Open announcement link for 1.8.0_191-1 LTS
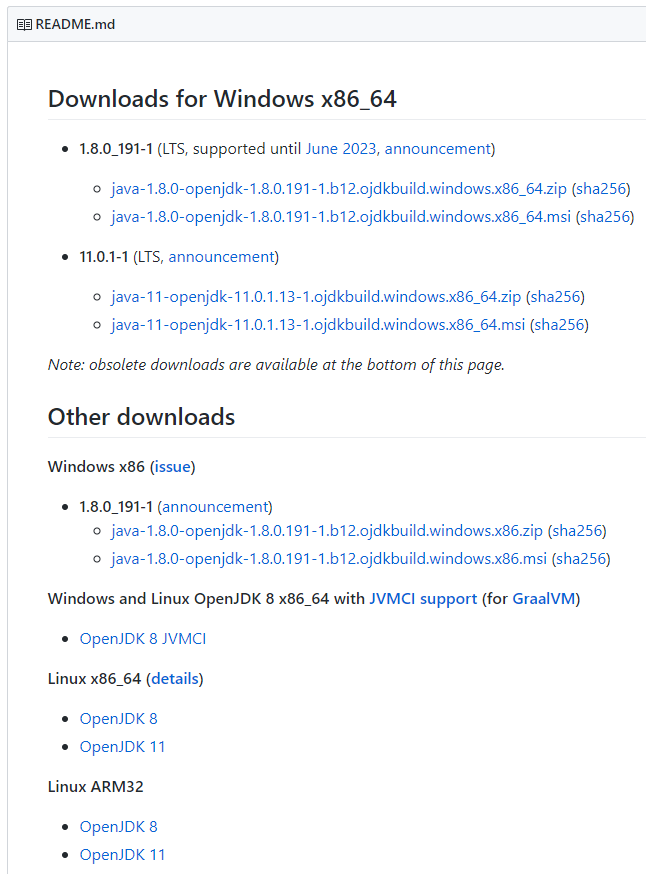The height and width of the screenshot is (874, 646). (438, 149)
